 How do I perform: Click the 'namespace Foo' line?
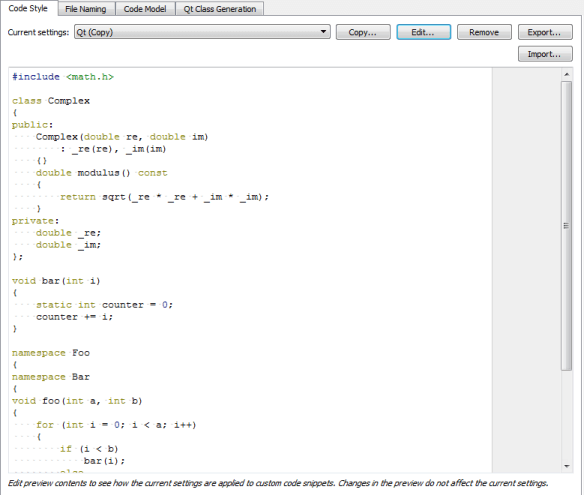tap(51, 353)
